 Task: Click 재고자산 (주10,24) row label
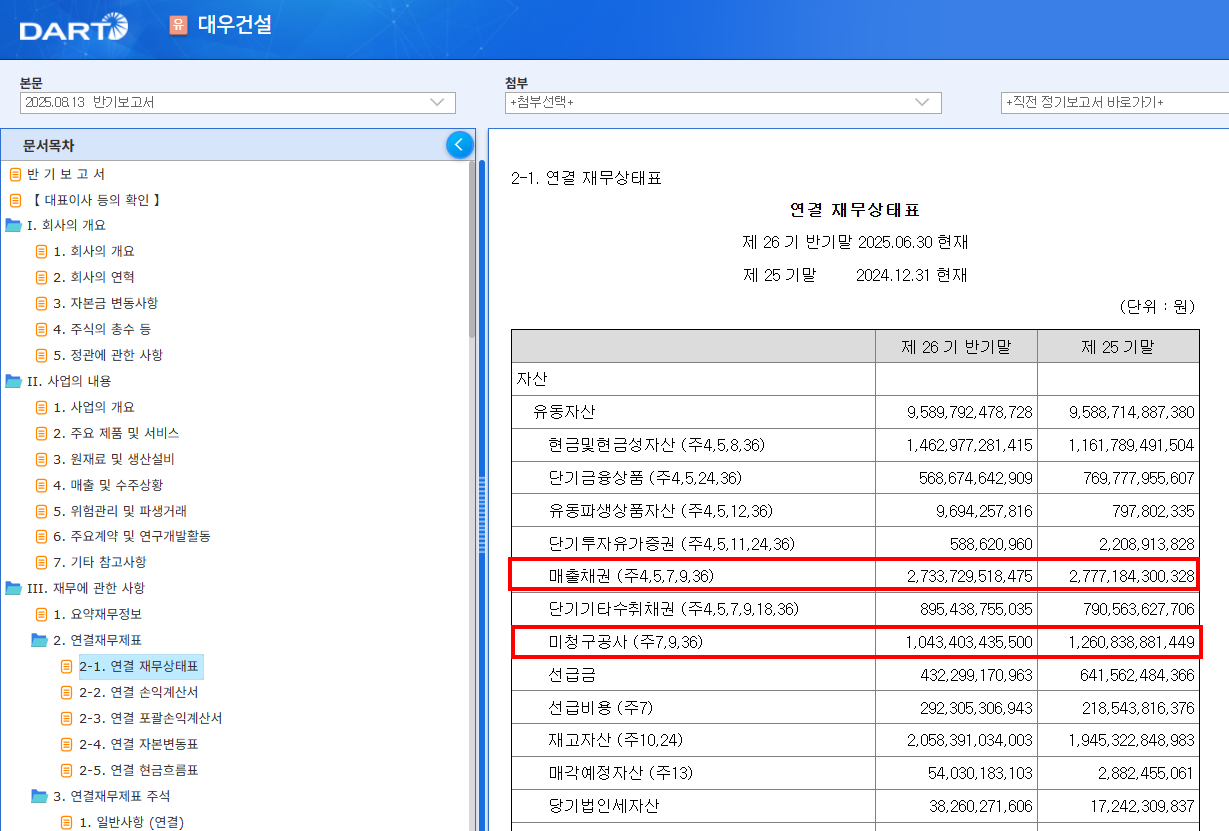[618, 740]
